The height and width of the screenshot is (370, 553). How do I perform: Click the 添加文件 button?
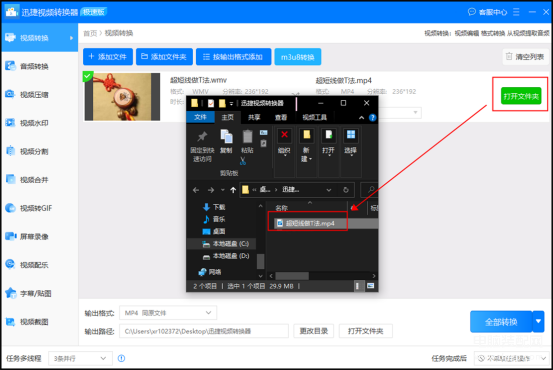108,57
